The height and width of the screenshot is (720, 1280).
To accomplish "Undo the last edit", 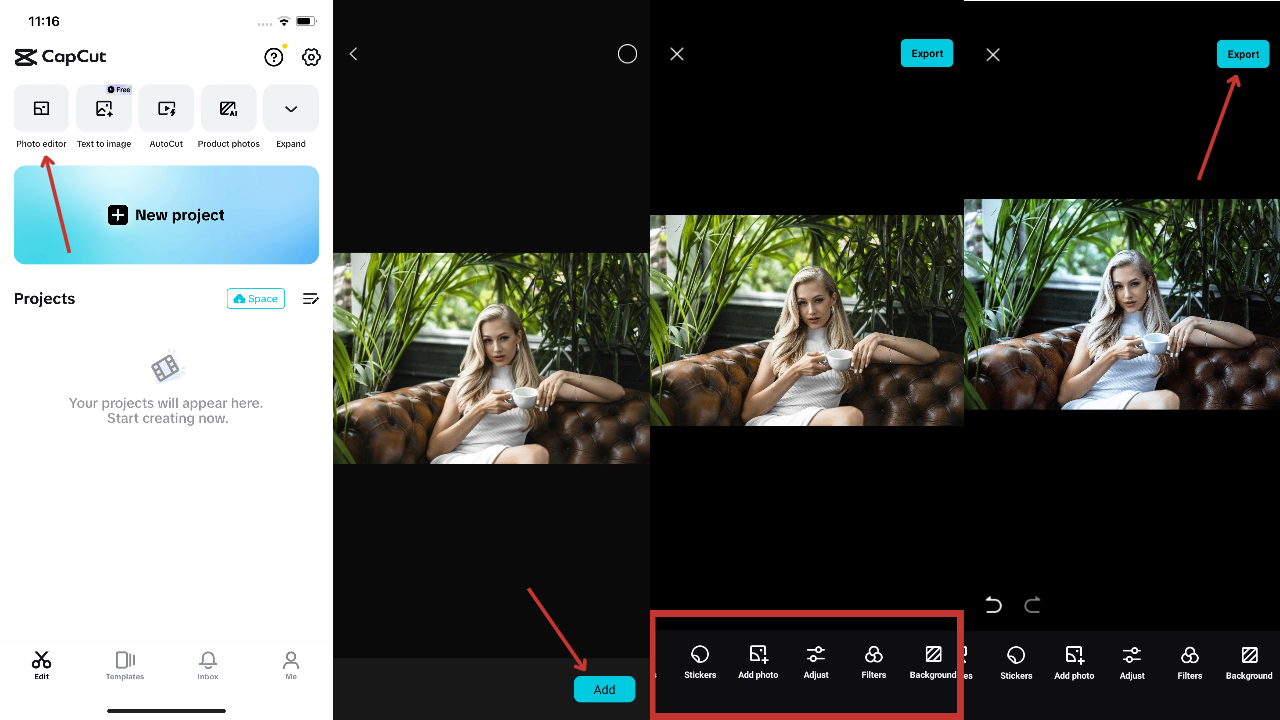I will [x=992, y=605].
